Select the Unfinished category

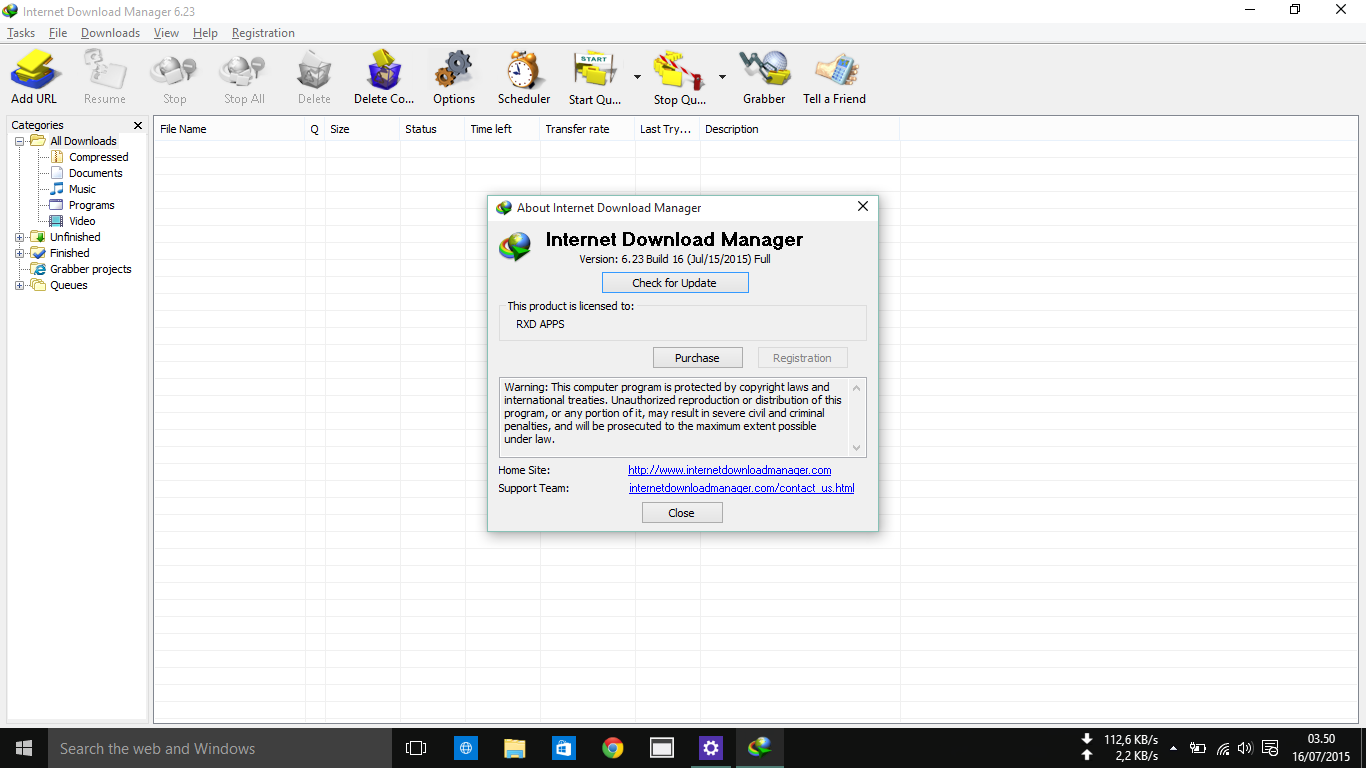(x=75, y=237)
